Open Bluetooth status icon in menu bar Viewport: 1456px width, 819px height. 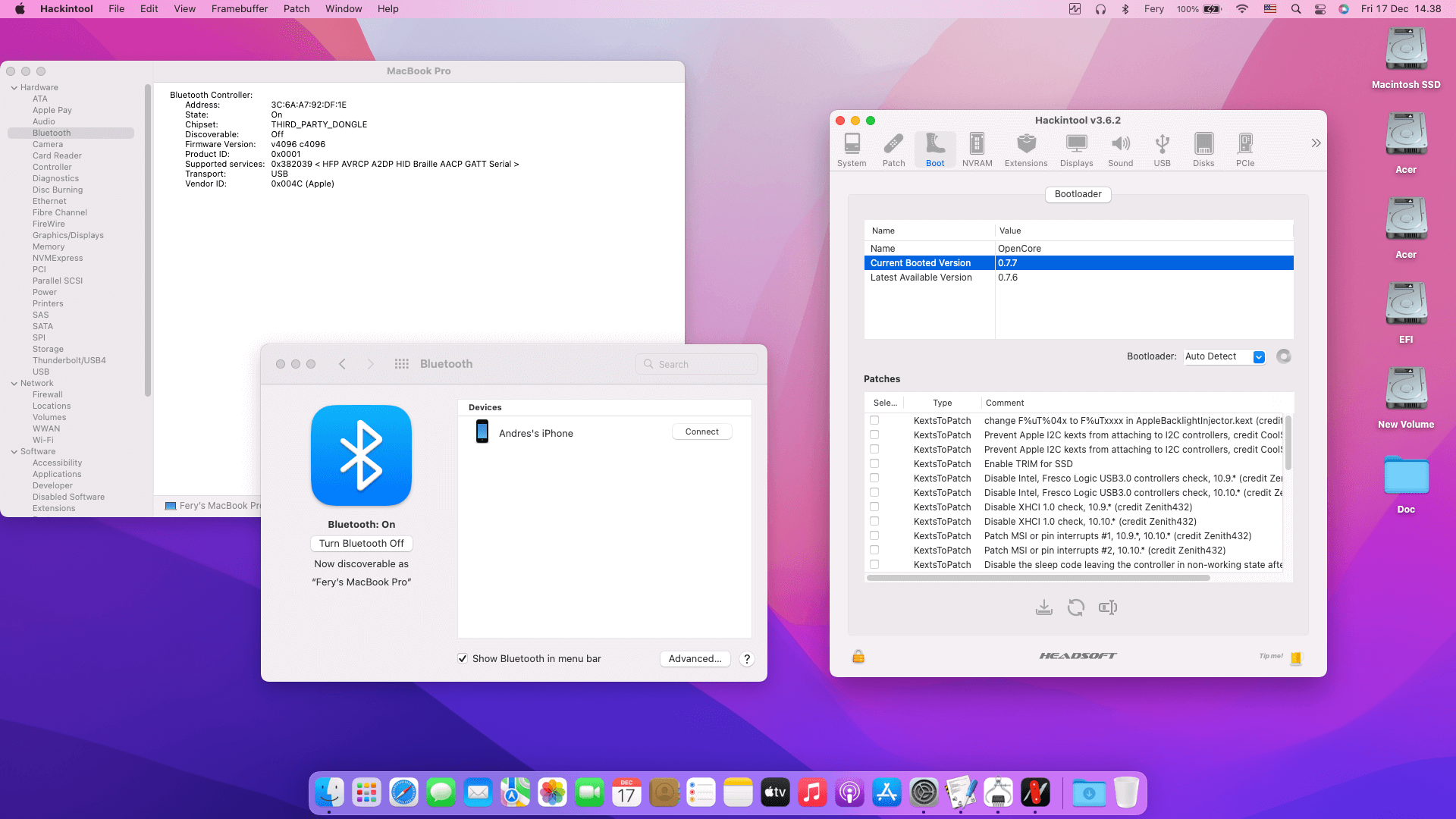[x=1125, y=9]
